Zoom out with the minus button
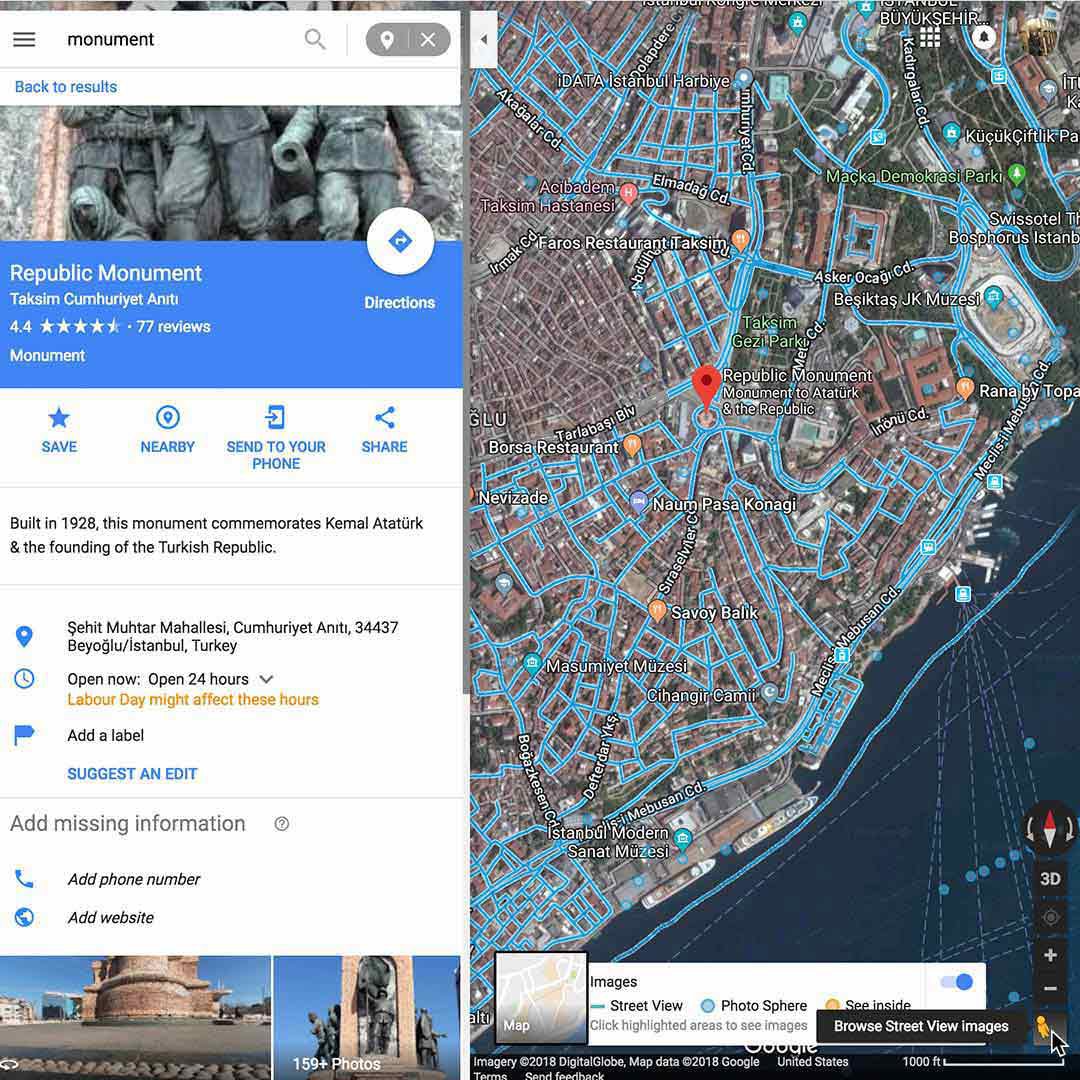Viewport: 1080px width, 1080px height. click(1050, 988)
